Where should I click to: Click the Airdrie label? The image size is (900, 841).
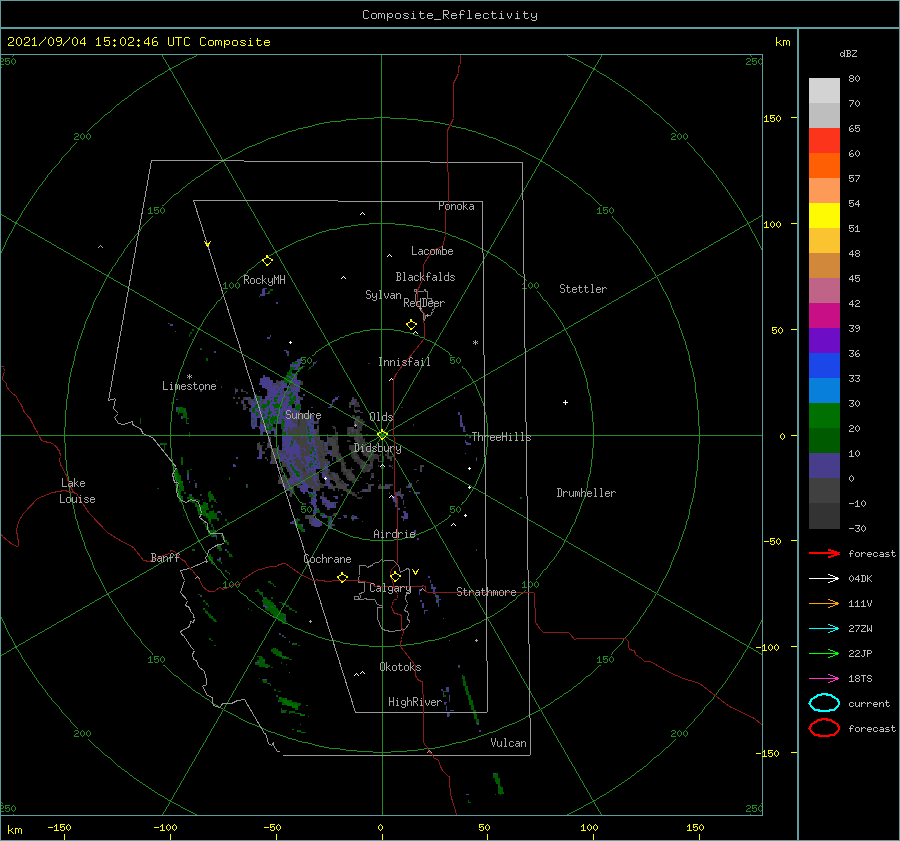click(x=394, y=534)
